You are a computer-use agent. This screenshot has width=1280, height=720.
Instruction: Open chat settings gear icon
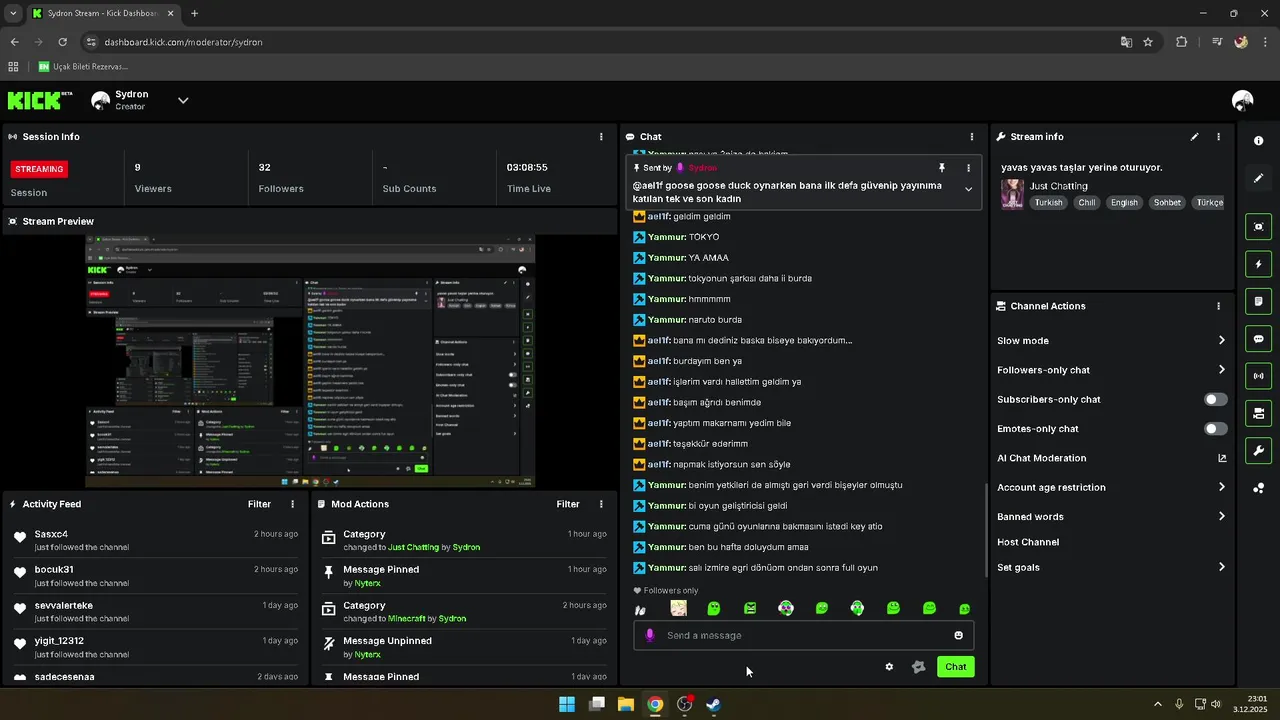889,667
